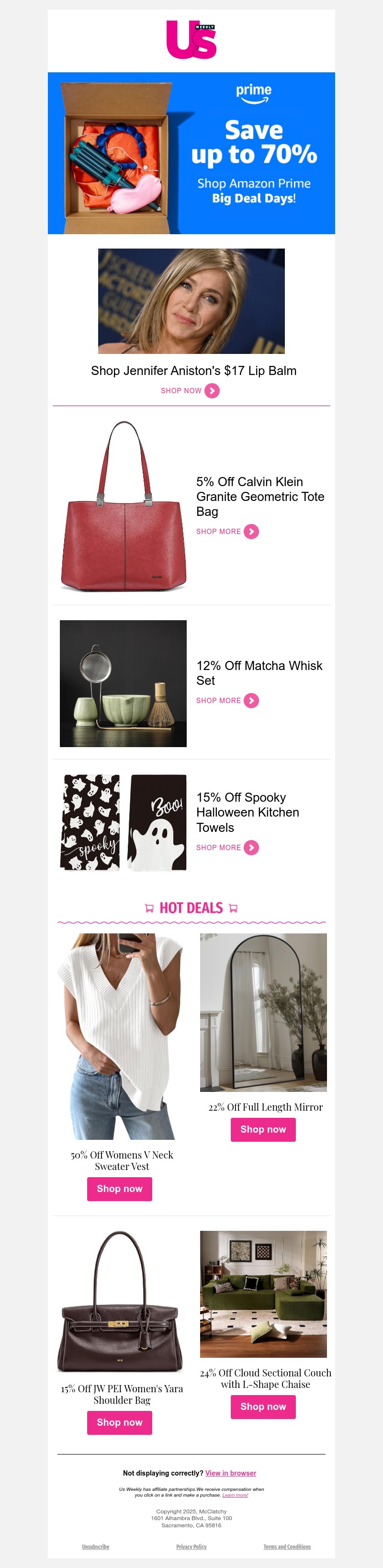Shop now for V Neck Sweater Vest

(119, 1189)
